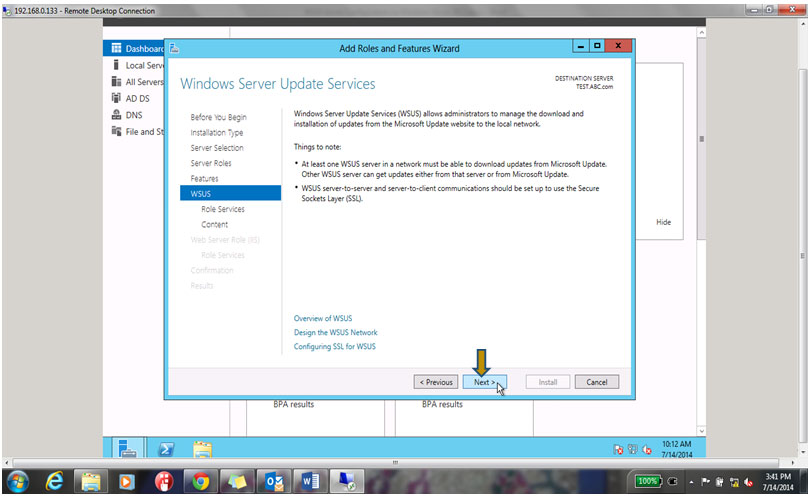Screen dimensions: 808x501
Task: Click the AD DS icon in sidebar
Action: click(x=116, y=98)
